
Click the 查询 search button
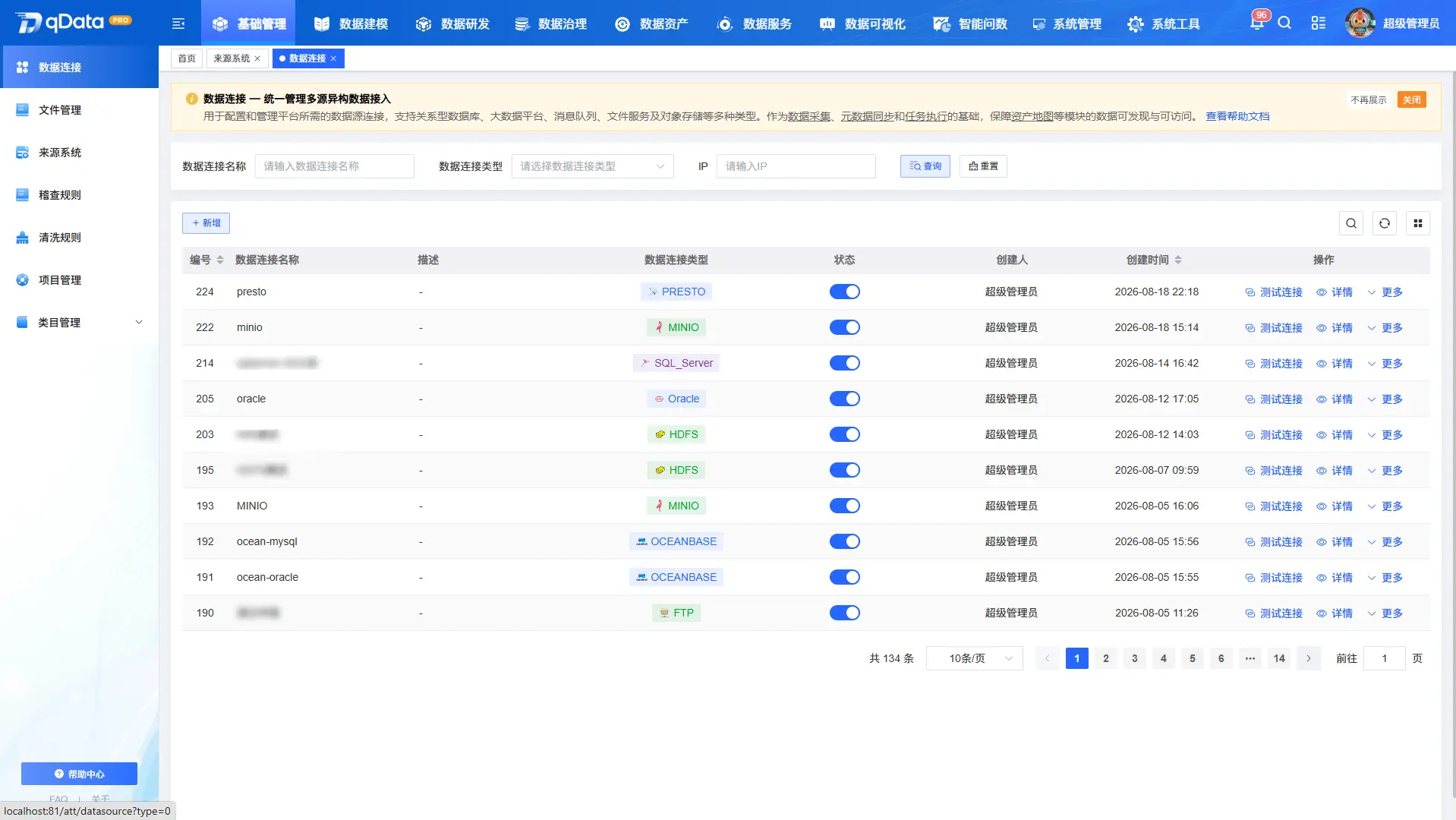925,166
